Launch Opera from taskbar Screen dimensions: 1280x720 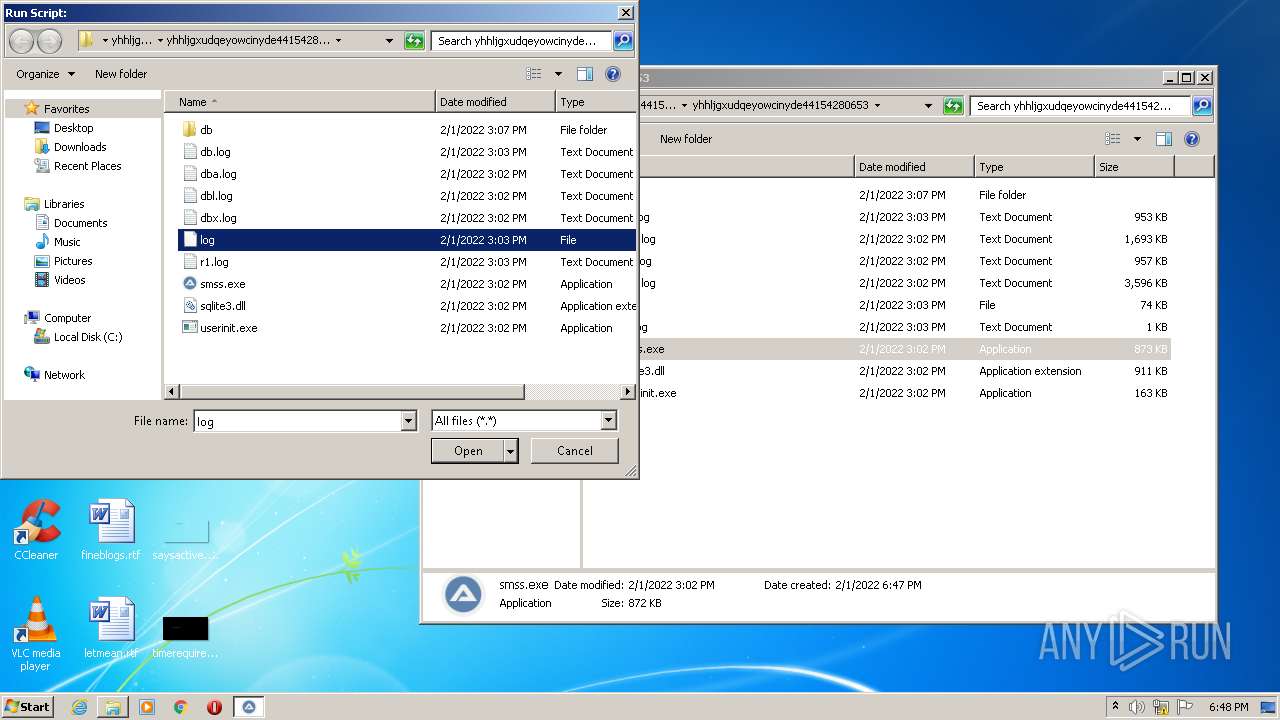coord(214,707)
